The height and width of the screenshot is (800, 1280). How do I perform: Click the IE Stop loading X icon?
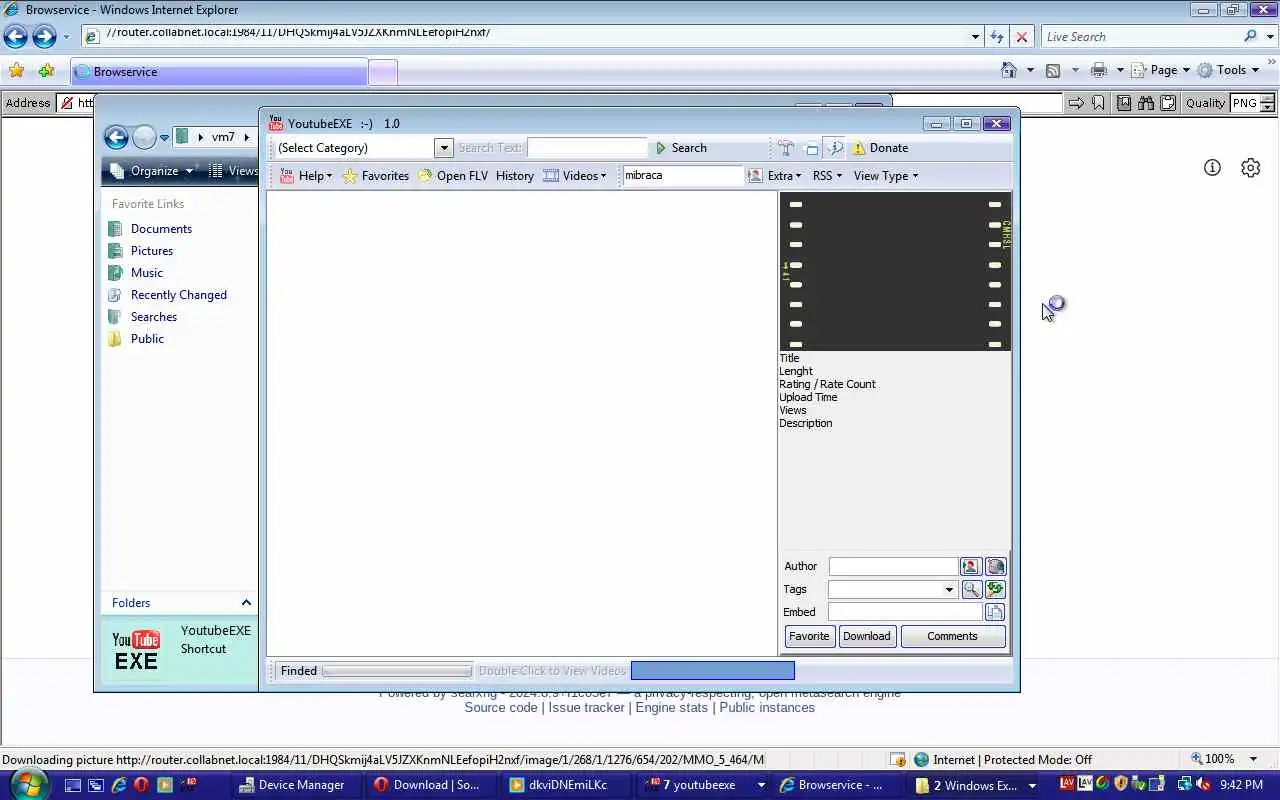coord(1021,37)
